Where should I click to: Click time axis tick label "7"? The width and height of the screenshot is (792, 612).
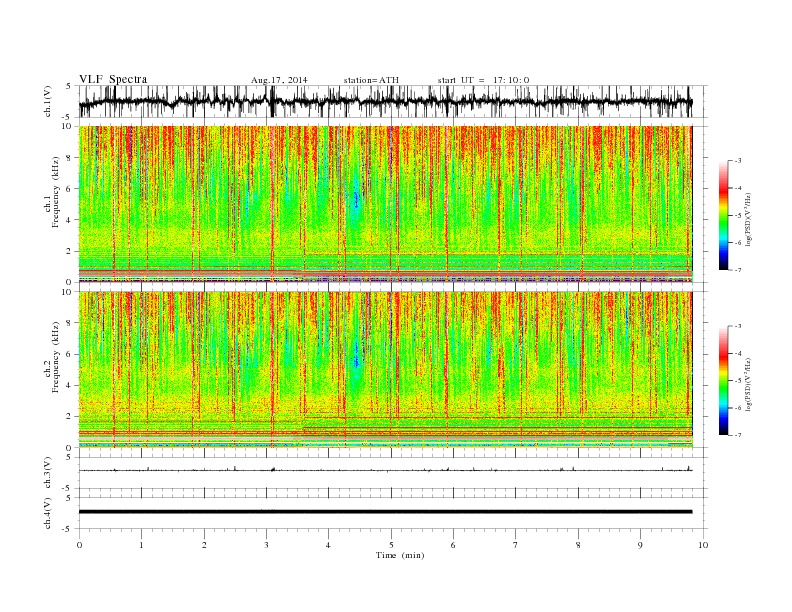(x=516, y=545)
